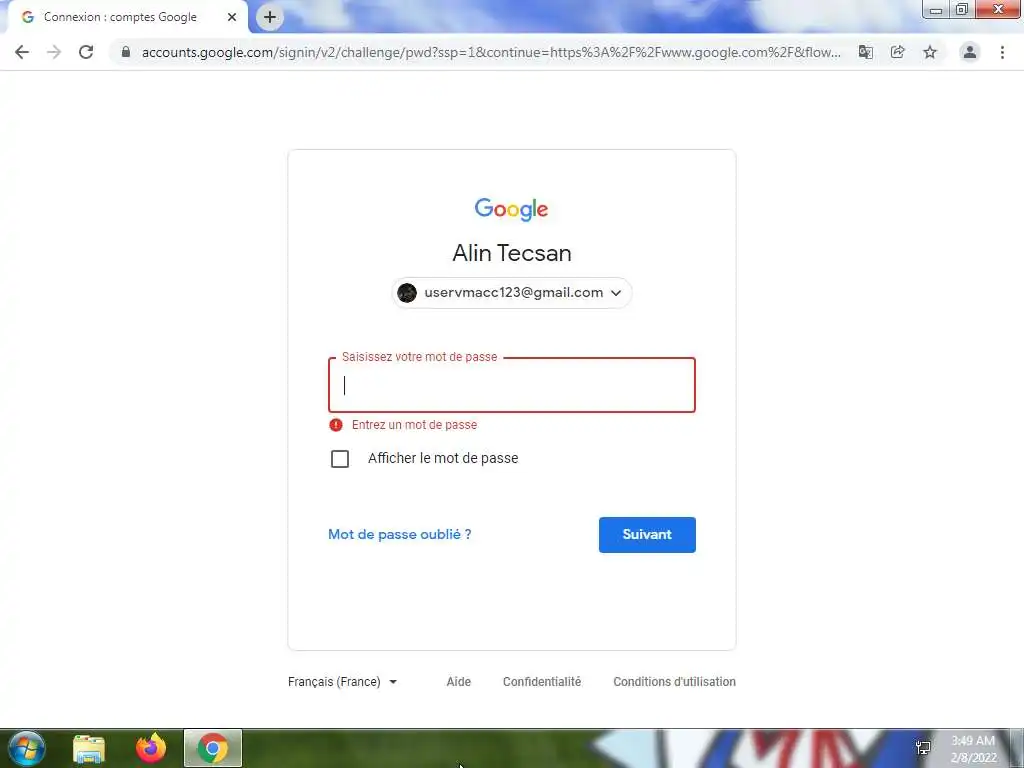1024x768 pixels.
Task: Click the share page icon in address bar
Action: tap(898, 52)
